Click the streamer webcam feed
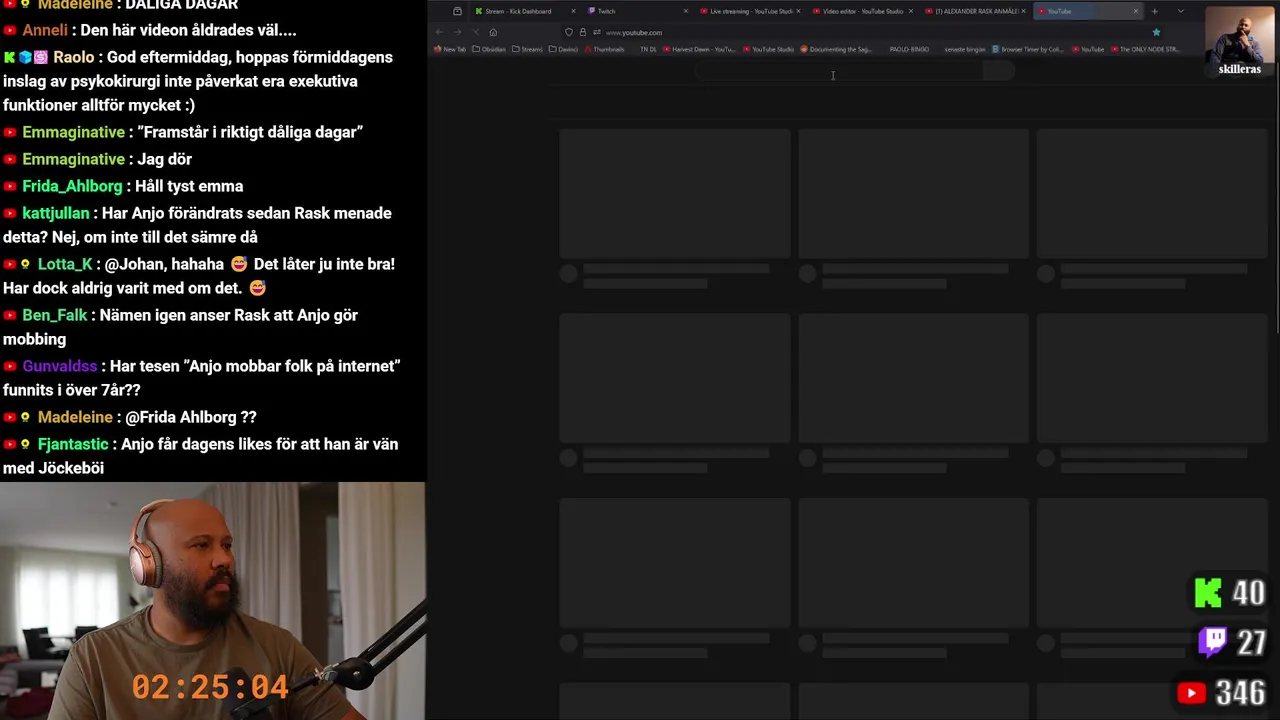 (x=212, y=601)
